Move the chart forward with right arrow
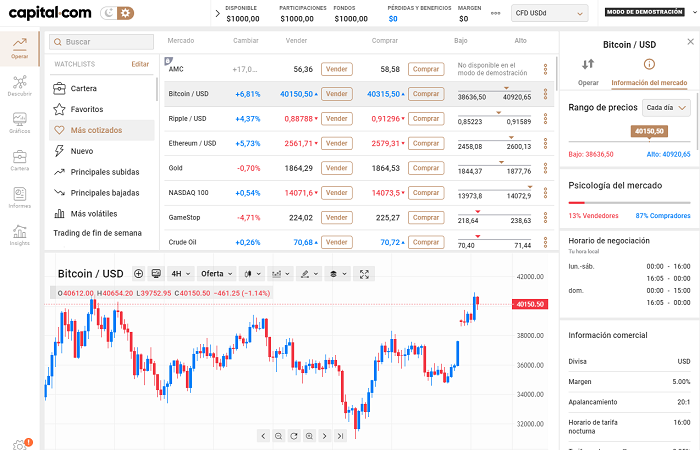 325,436
